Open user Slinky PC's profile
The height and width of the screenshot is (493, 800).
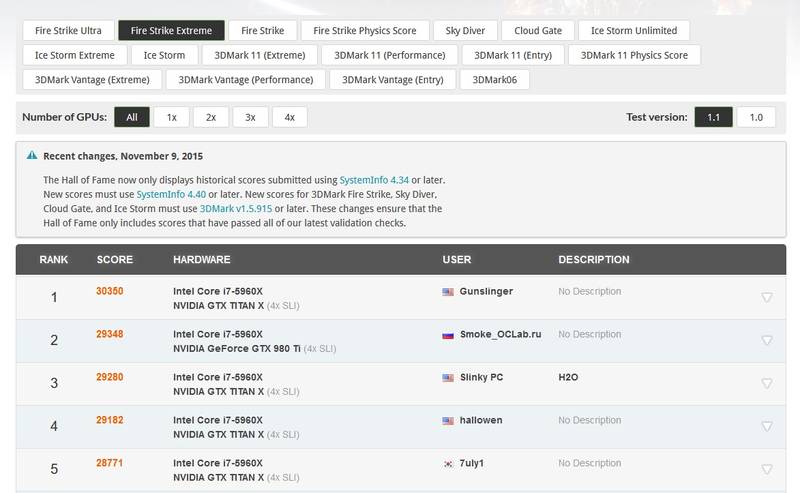tap(481, 377)
